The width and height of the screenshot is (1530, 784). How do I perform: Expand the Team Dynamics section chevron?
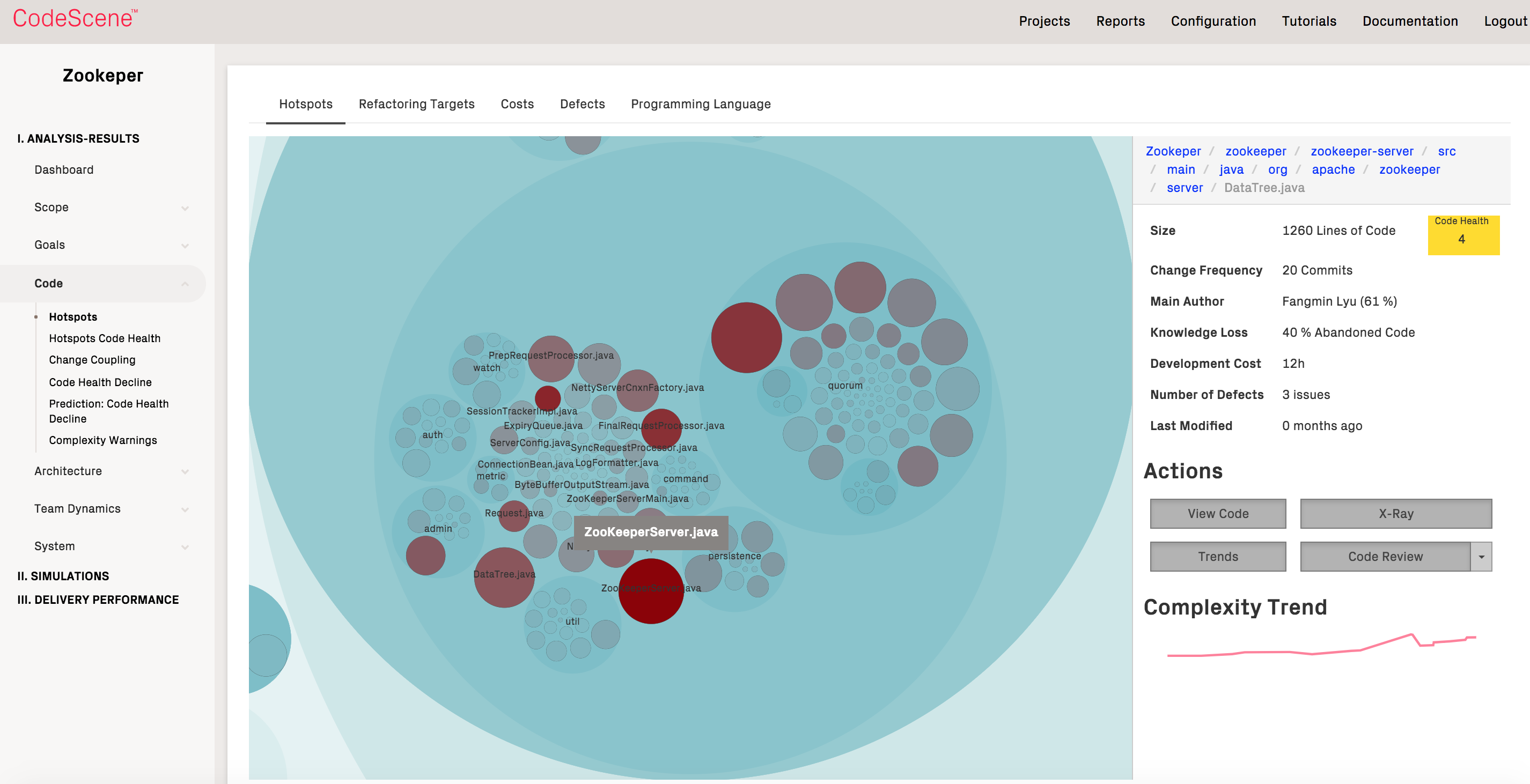(185, 510)
